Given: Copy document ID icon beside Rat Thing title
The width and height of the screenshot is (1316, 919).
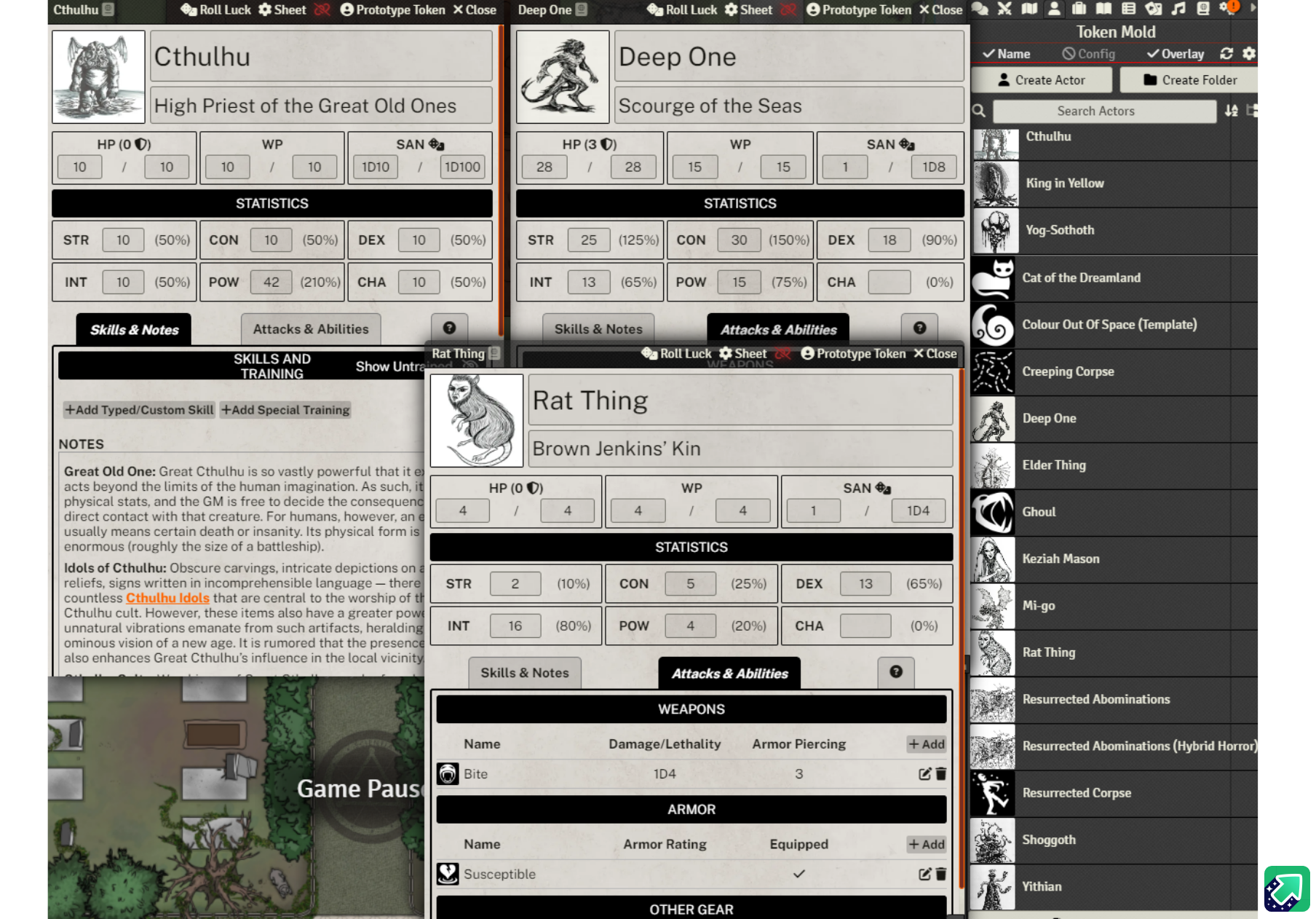Looking at the screenshot, I should pos(494,353).
